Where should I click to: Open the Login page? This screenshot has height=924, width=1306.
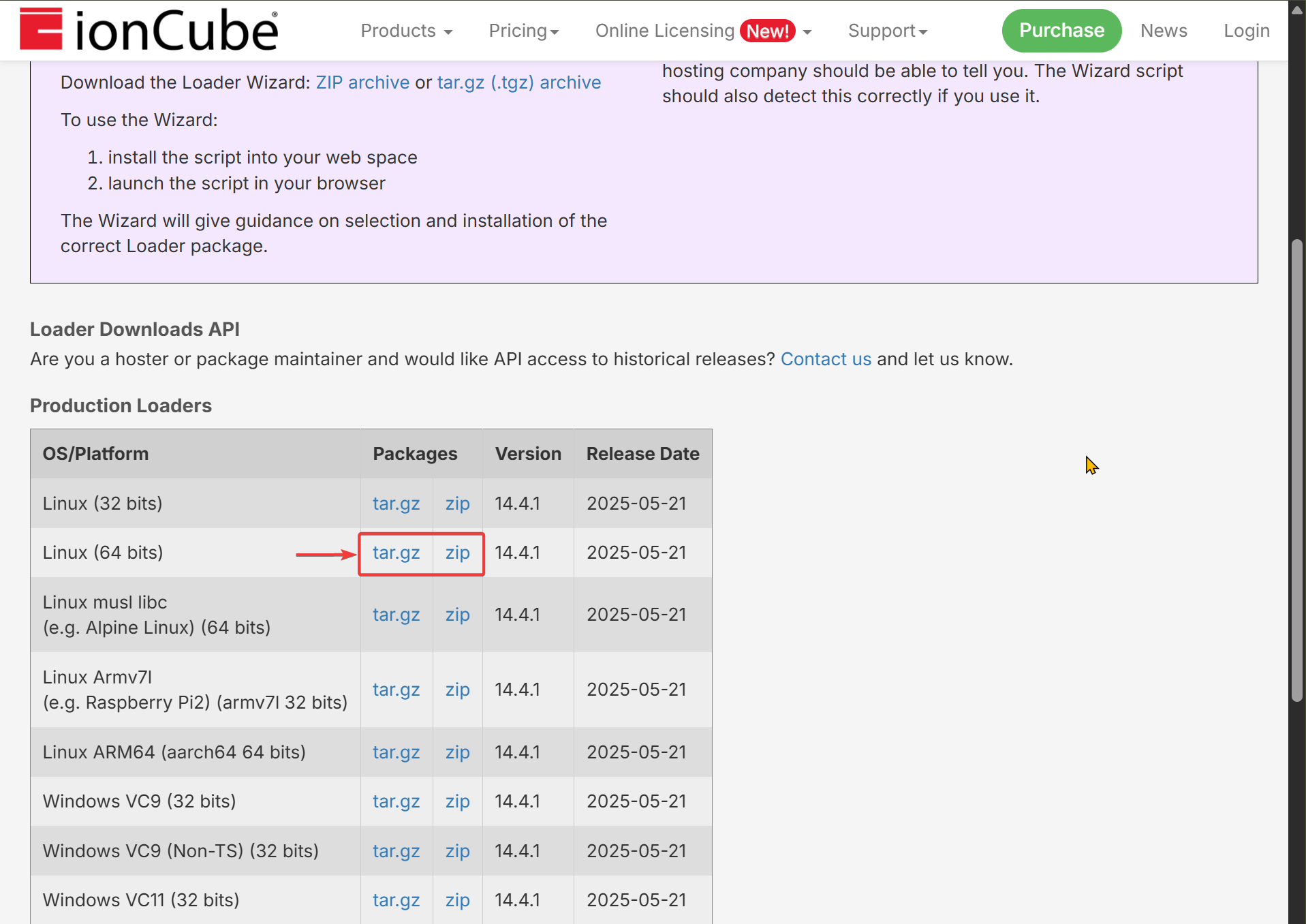(x=1246, y=31)
